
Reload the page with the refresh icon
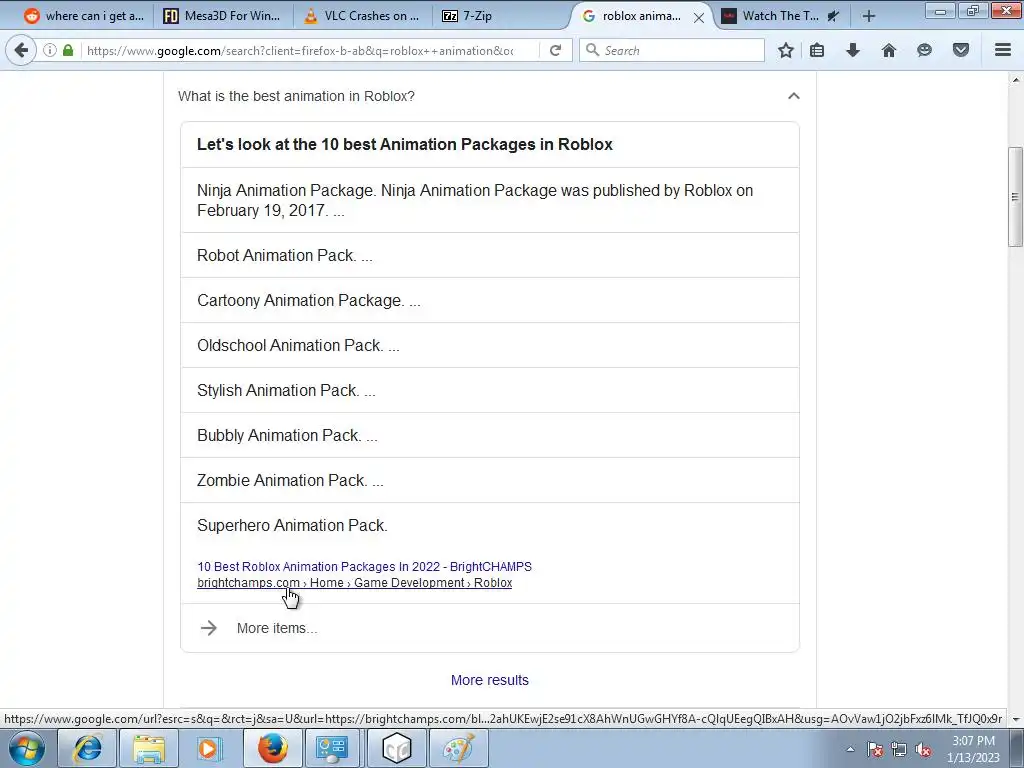(x=556, y=50)
